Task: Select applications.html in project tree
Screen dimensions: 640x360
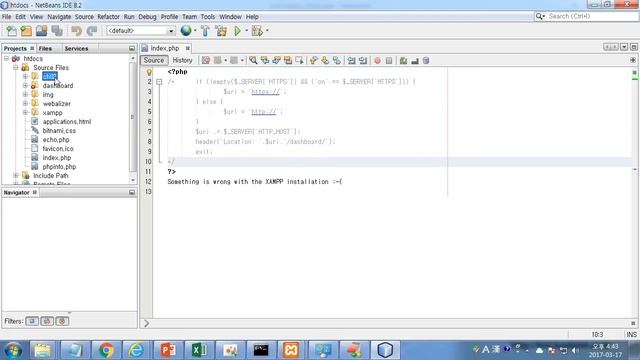Action: pyautogui.click(x=67, y=122)
